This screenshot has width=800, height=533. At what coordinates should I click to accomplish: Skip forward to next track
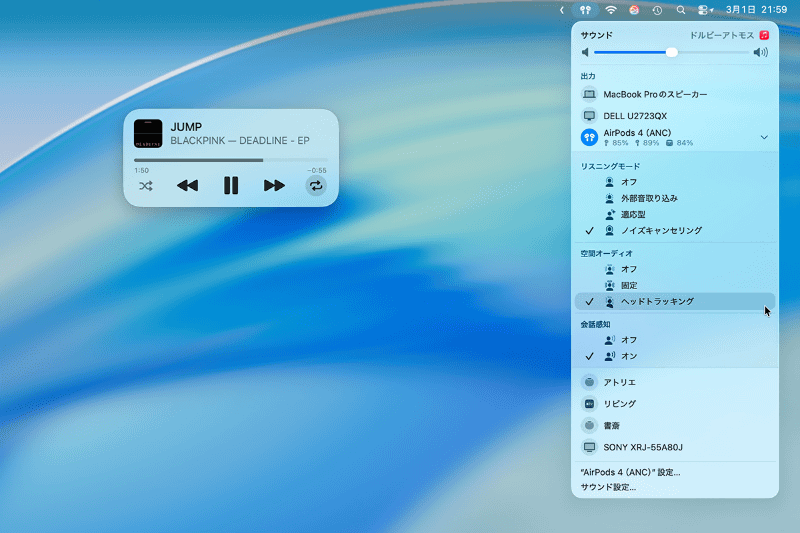click(x=274, y=186)
